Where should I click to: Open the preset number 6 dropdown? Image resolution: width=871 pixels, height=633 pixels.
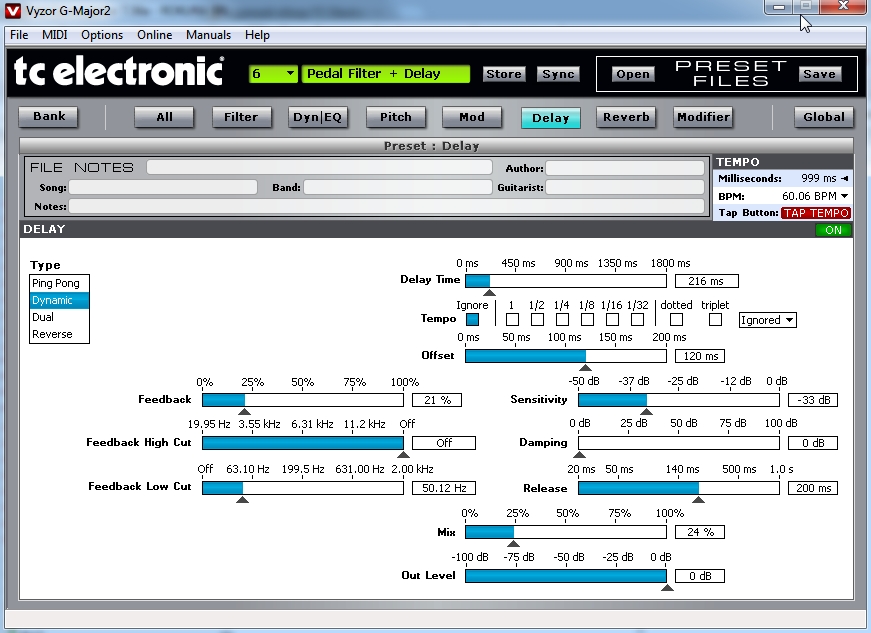pos(273,74)
